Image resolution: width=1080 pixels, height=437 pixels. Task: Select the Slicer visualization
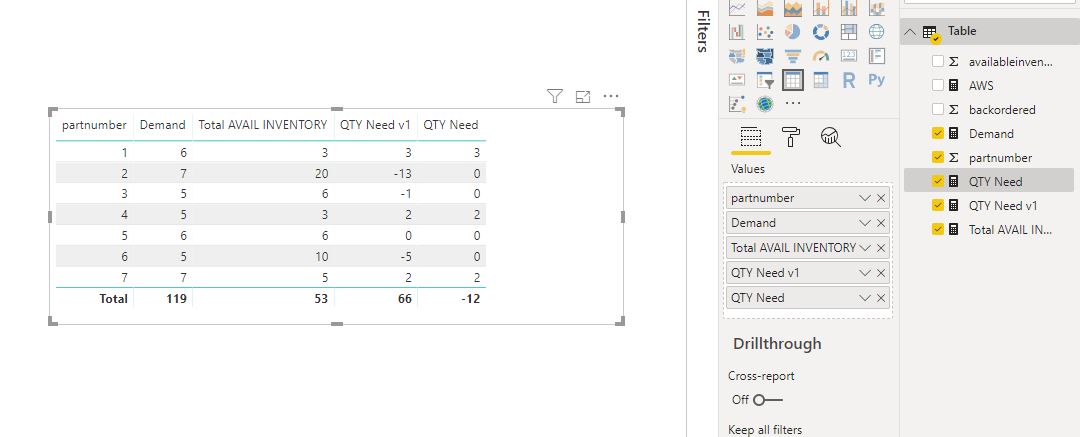pos(765,80)
